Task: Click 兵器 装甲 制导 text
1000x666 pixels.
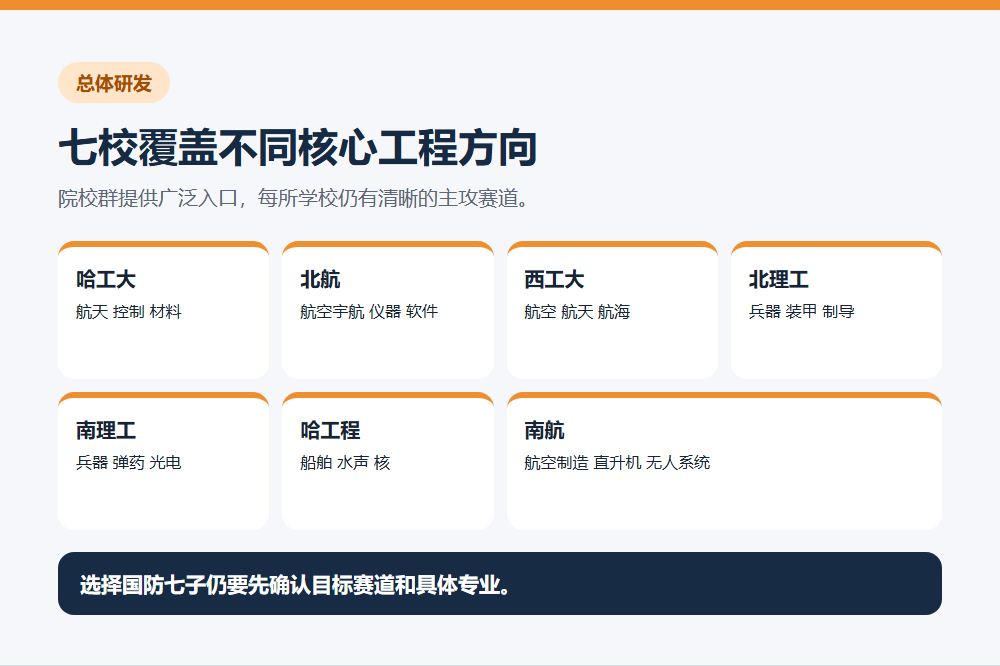Action: [x=802, y=311]
